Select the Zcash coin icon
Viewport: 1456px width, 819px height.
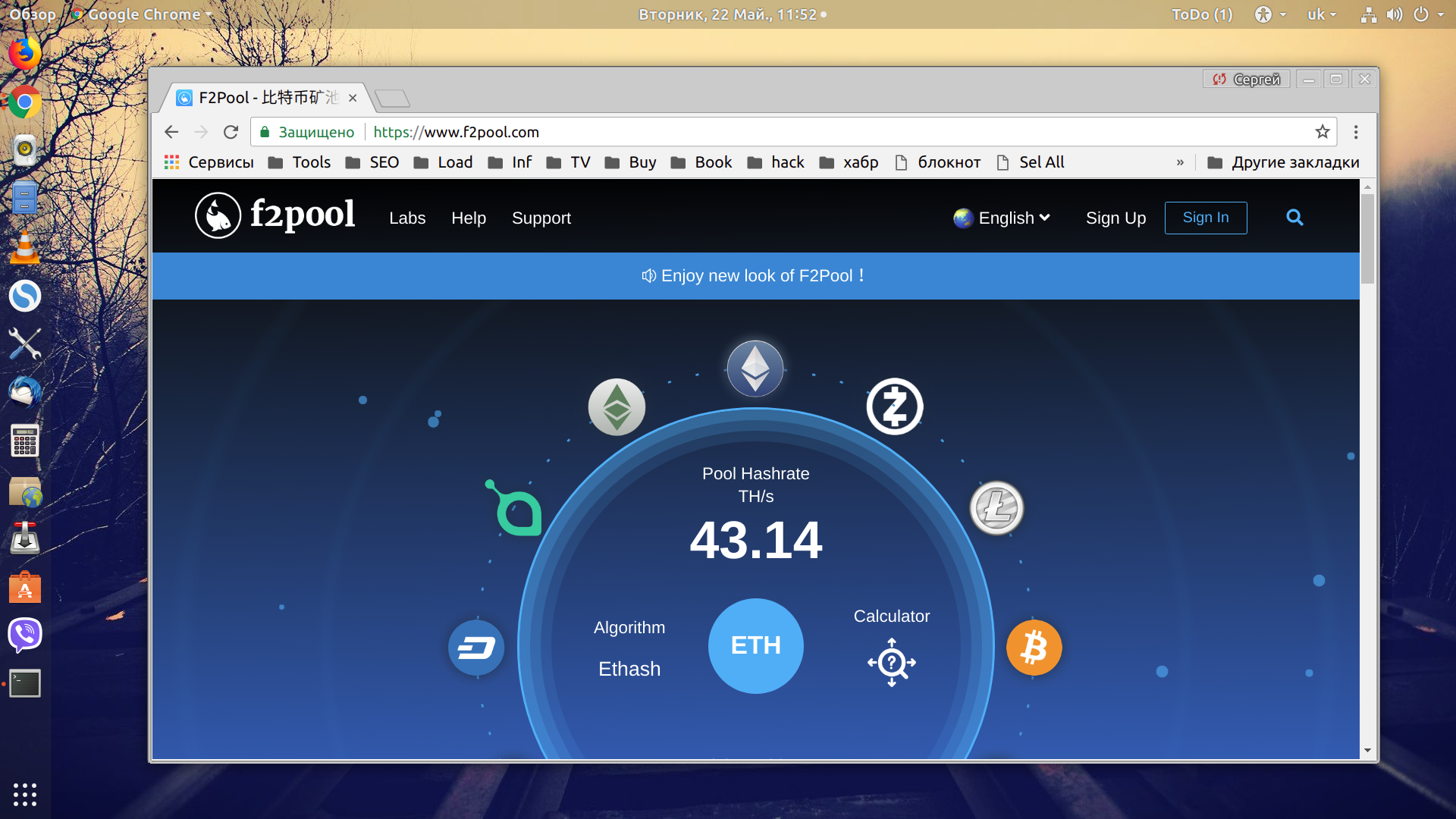click(895, 406)
